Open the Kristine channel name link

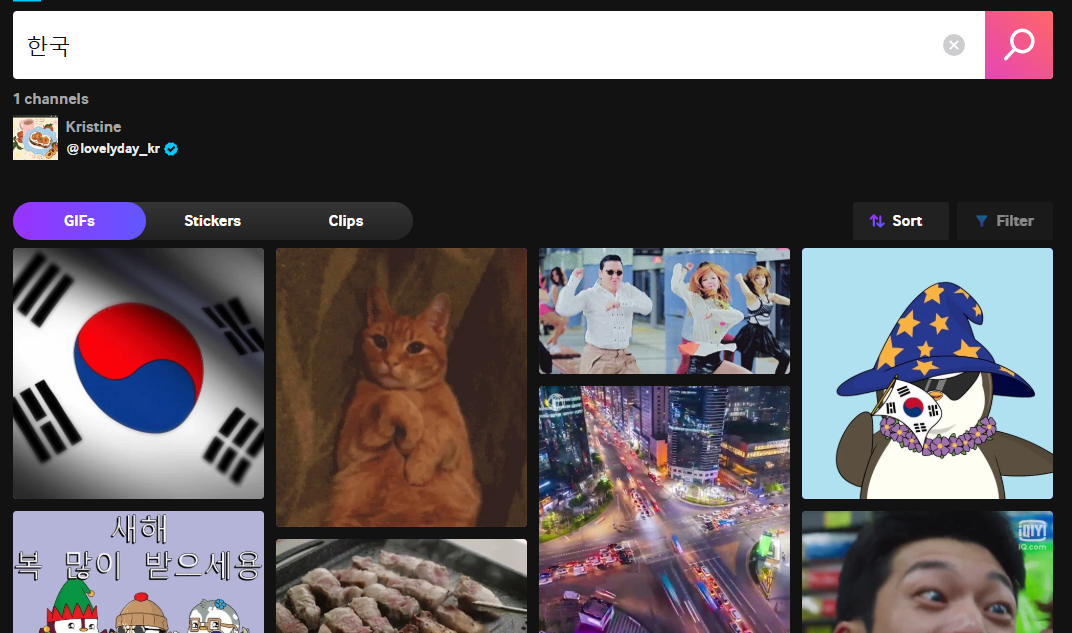[93, 126]
